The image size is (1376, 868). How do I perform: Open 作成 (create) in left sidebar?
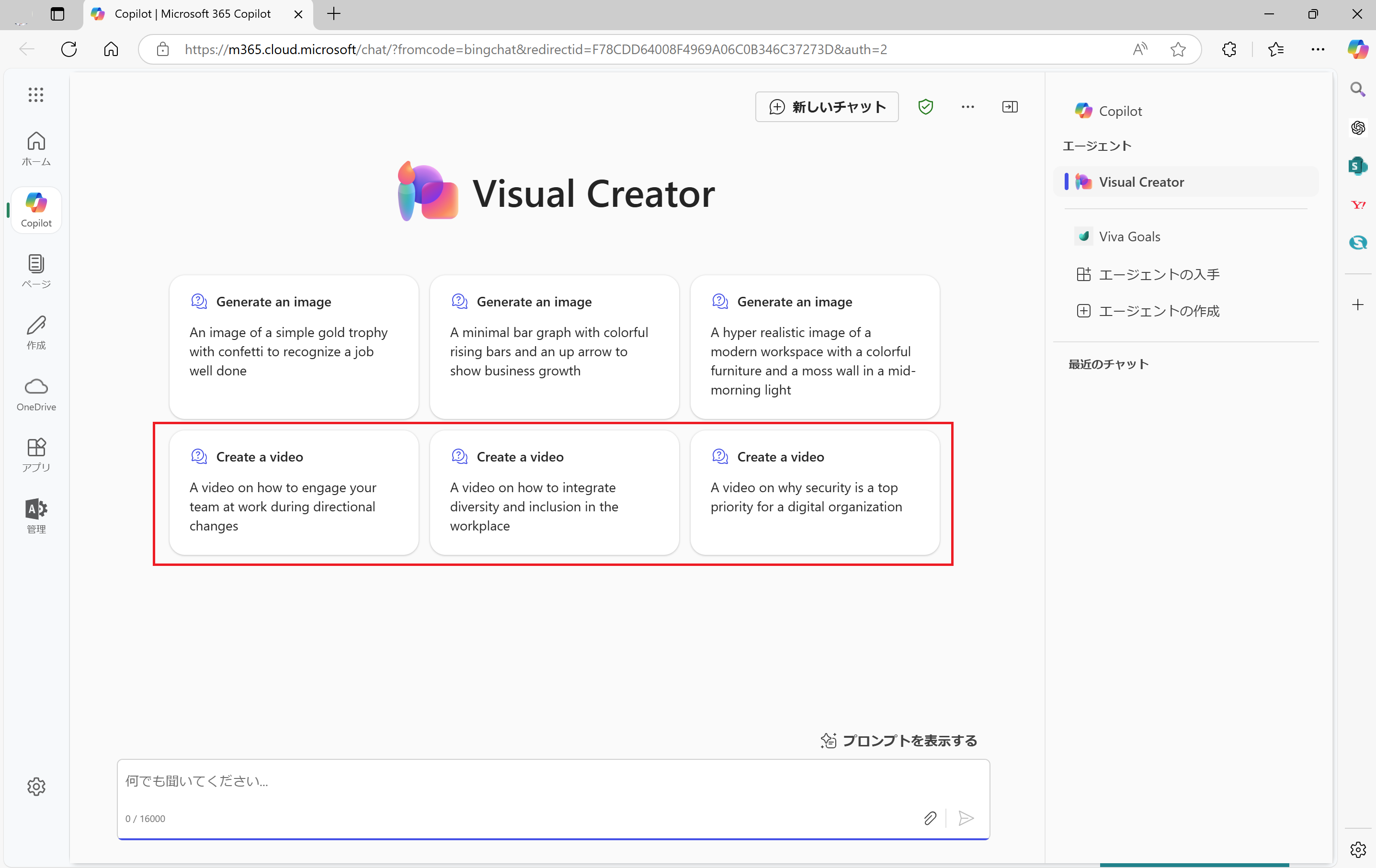click(x=36, y=333)
